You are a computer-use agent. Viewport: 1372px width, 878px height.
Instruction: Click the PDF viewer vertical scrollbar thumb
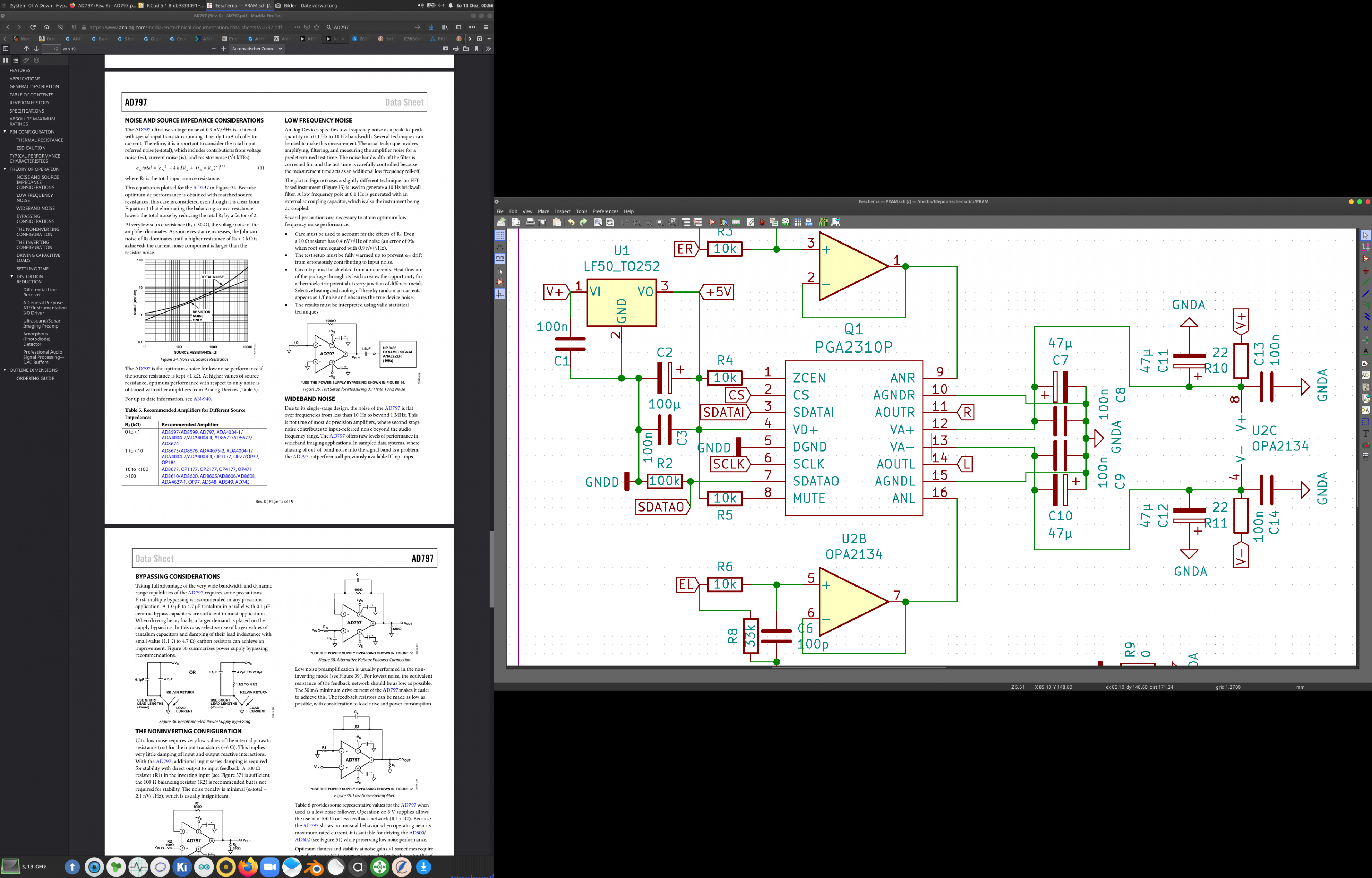click(x=492, y=569)
